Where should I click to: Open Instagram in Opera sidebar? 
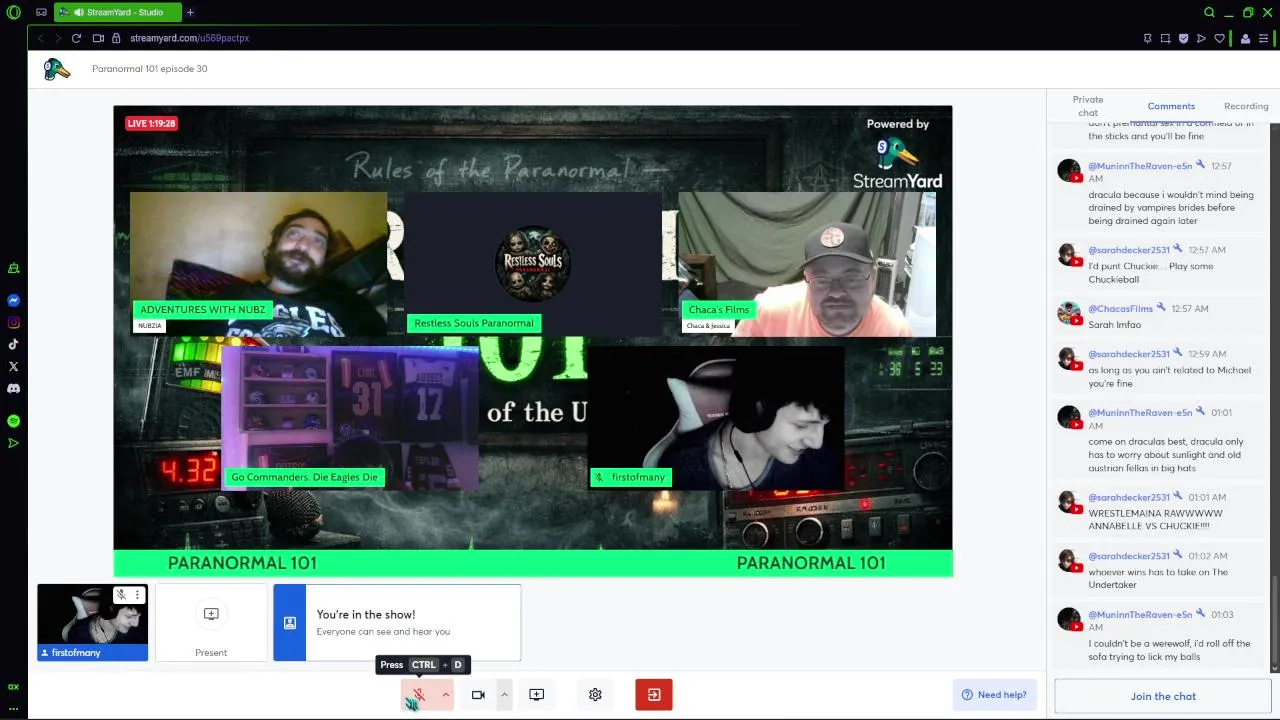click(13, 322)
